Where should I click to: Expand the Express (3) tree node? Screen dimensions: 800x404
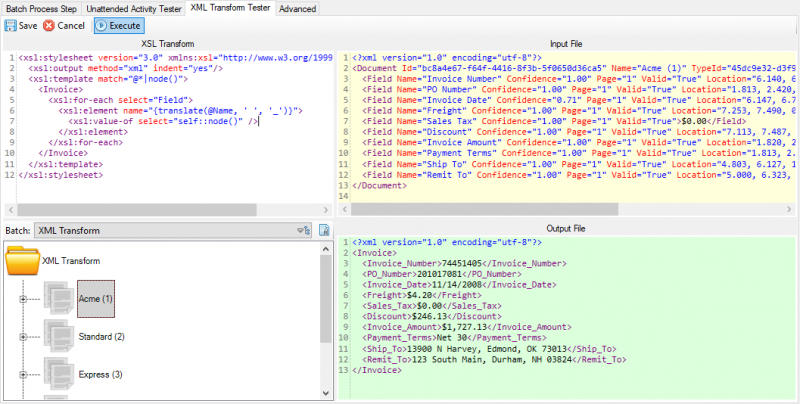click(22, 375)
